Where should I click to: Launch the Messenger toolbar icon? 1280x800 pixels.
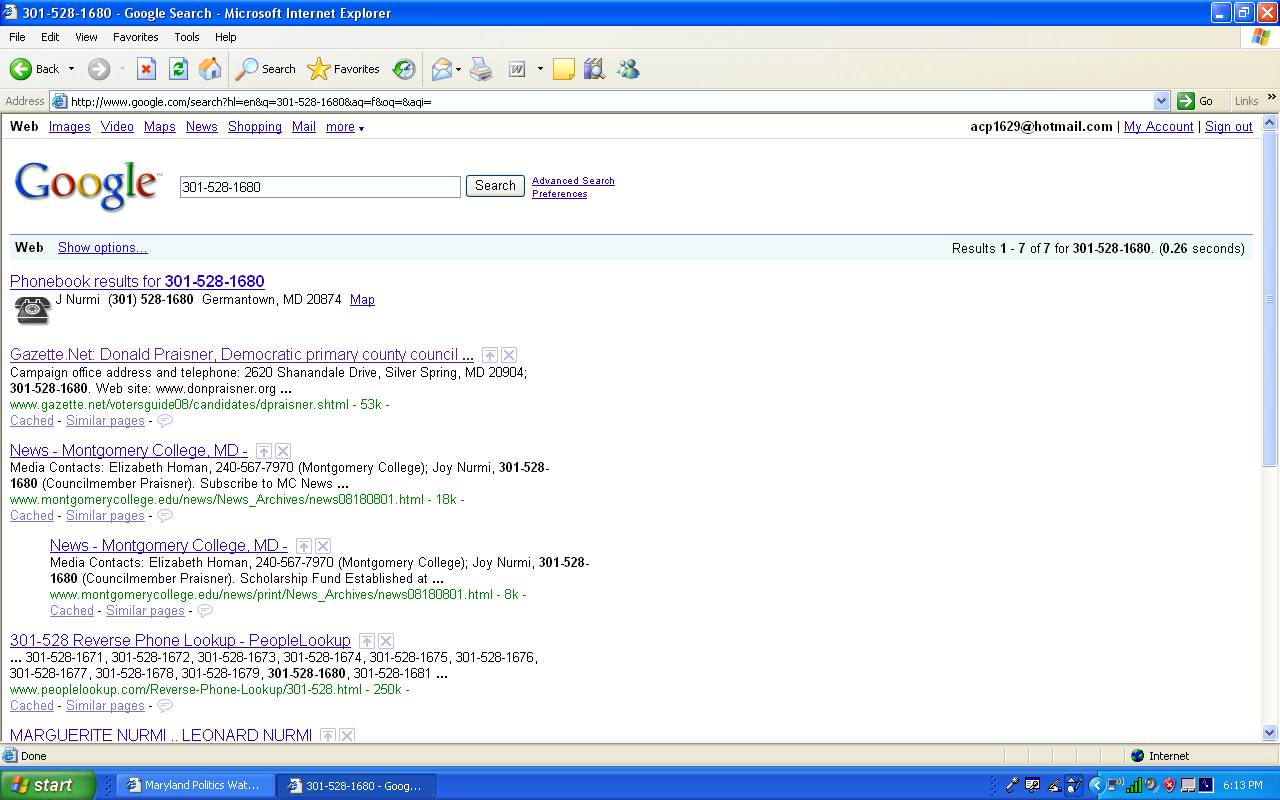pos(628,69)
